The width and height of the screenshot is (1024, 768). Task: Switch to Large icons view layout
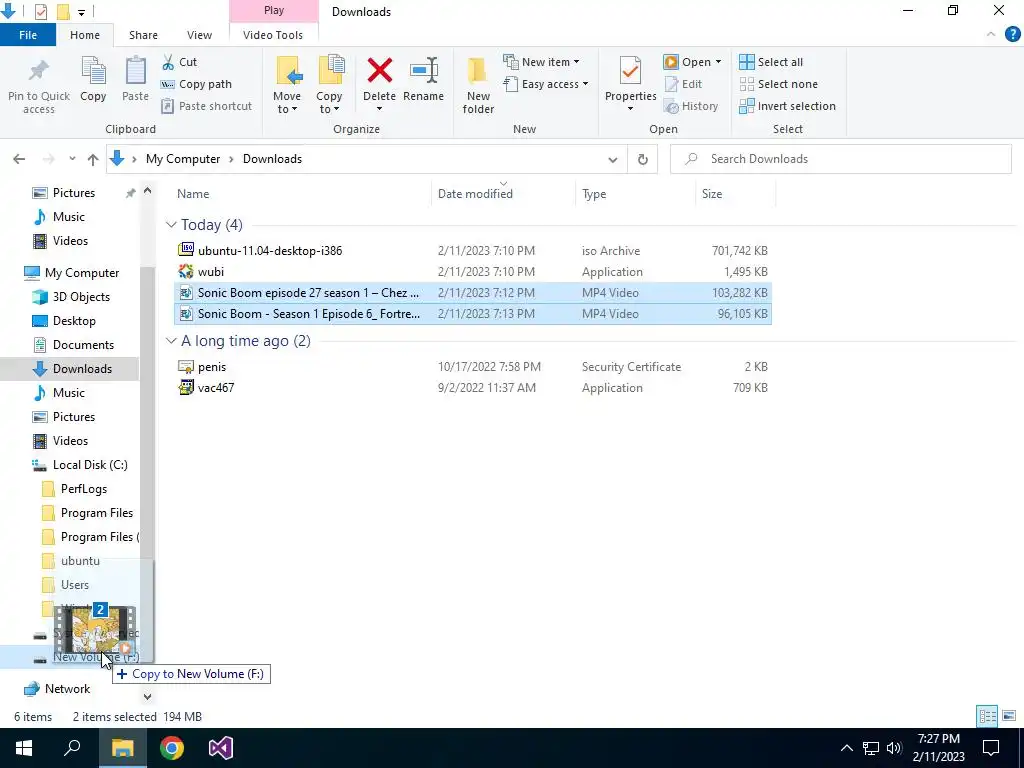pos(1009,716)
